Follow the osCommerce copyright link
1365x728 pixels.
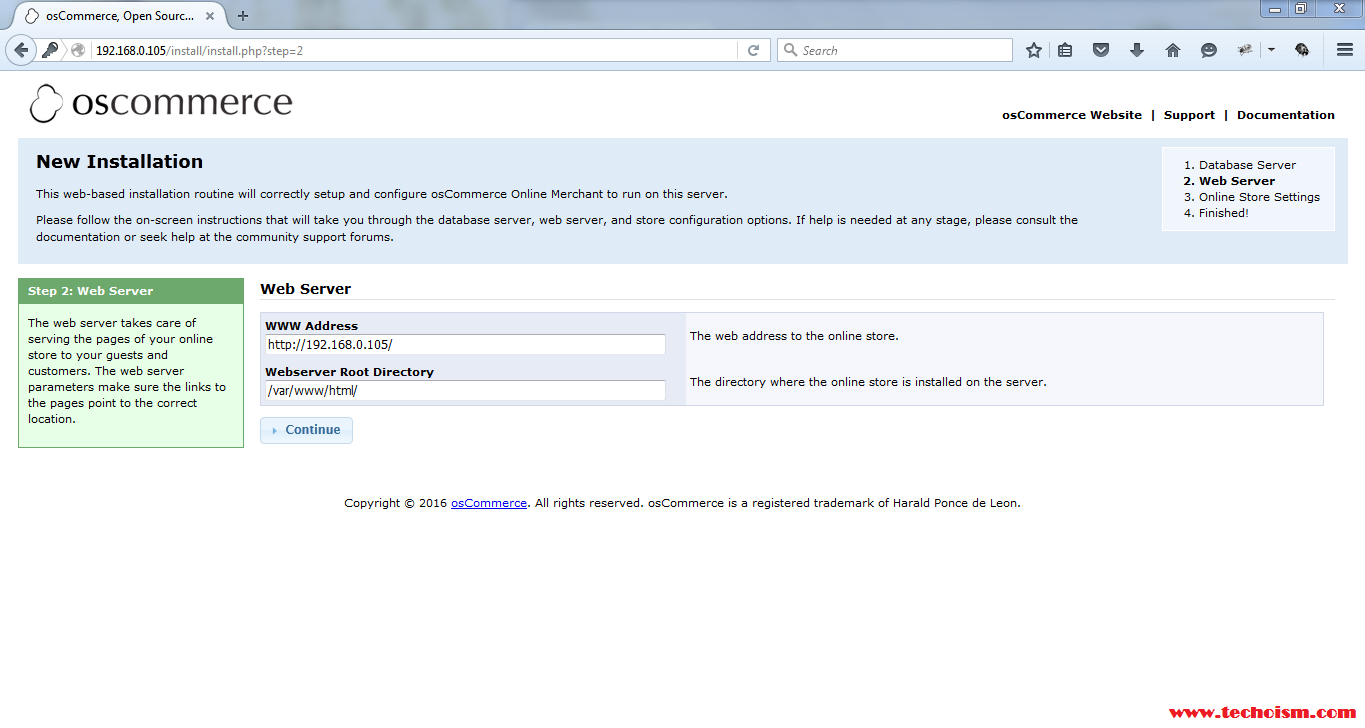489,503
